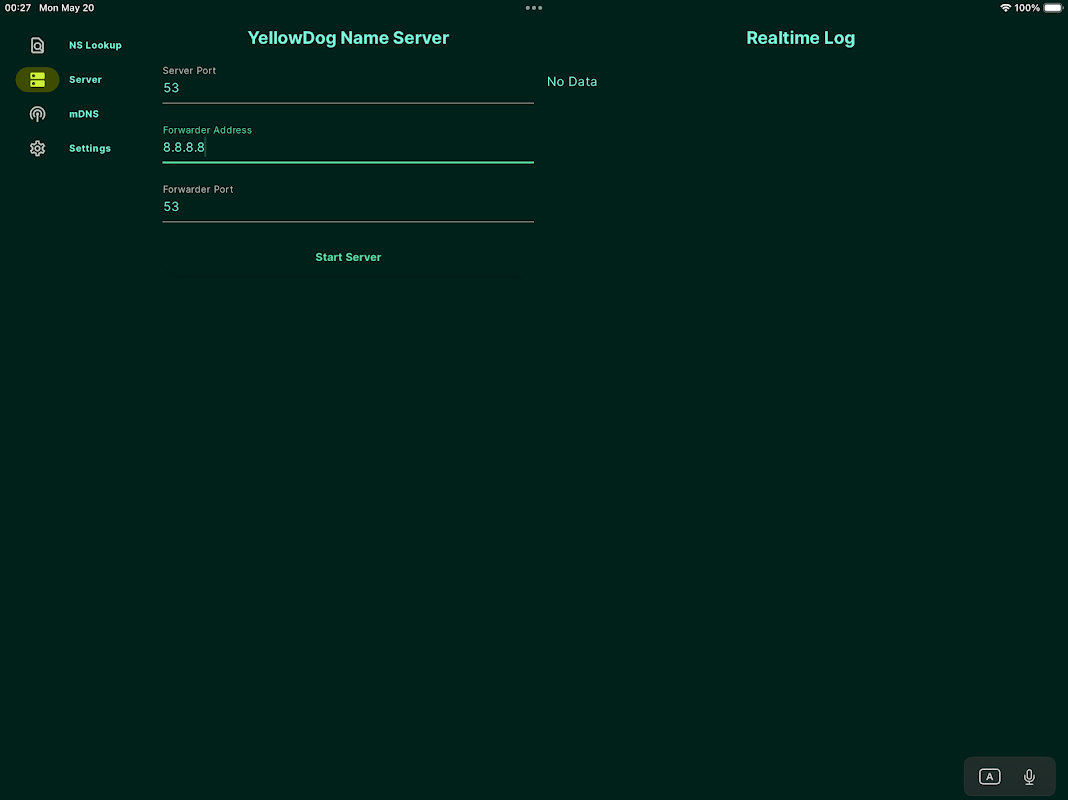Image resolution: width=1068 pixels, height=800 pixels.
Task: Start the name server
Action: [348, 257]
